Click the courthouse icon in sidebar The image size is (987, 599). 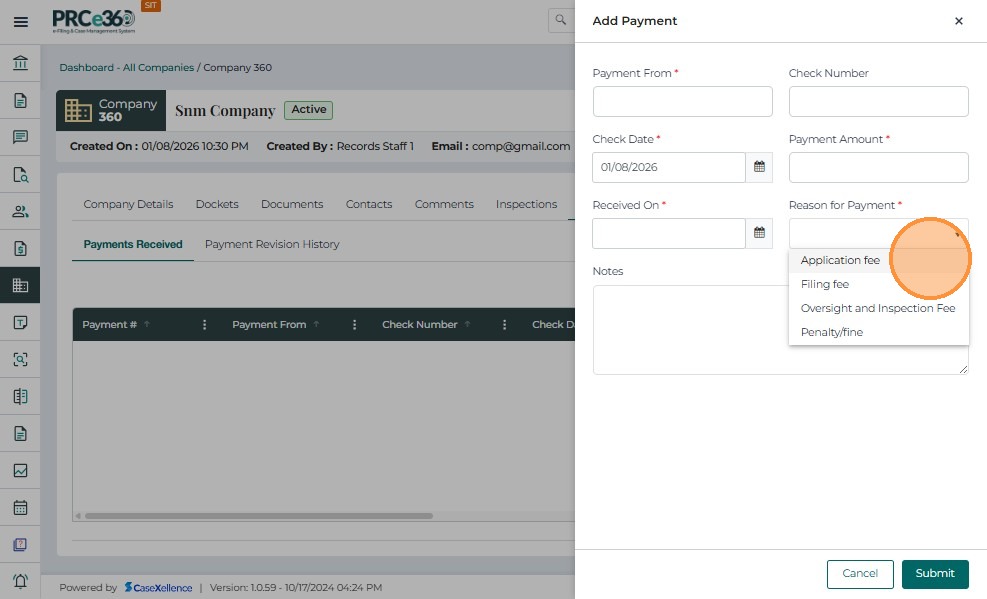click(x=20, y=64)
